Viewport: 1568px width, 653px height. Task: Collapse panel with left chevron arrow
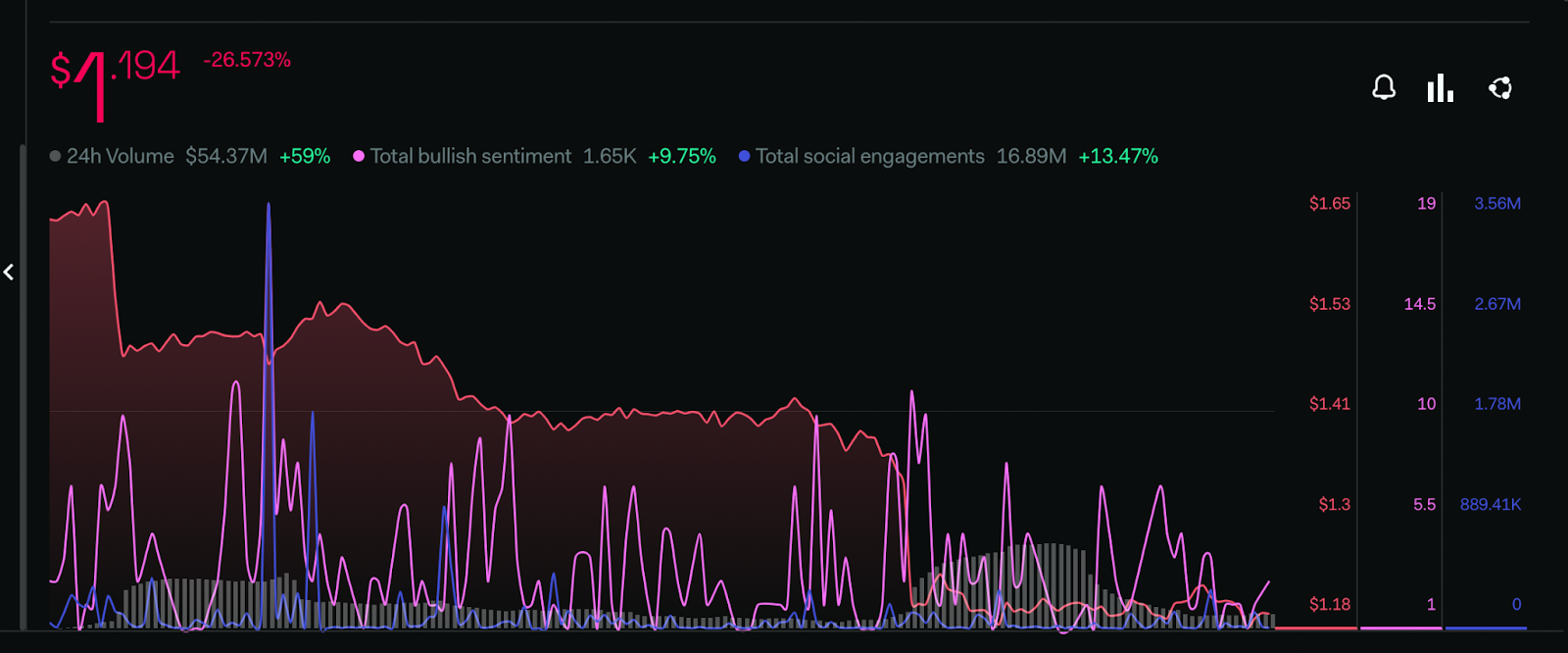pyautogui.click(x=9, y=272)
